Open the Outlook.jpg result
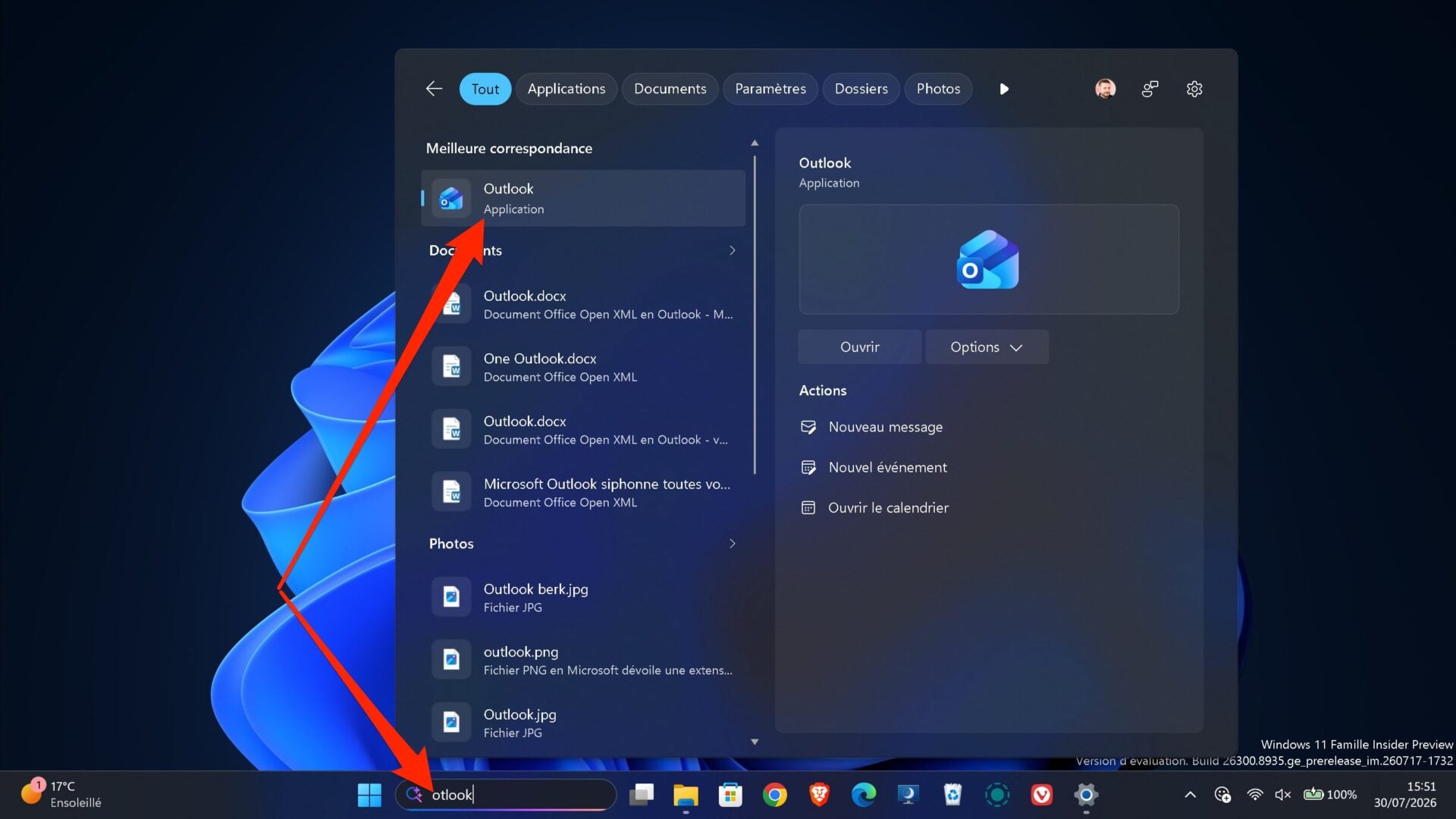 coord(583,723)
